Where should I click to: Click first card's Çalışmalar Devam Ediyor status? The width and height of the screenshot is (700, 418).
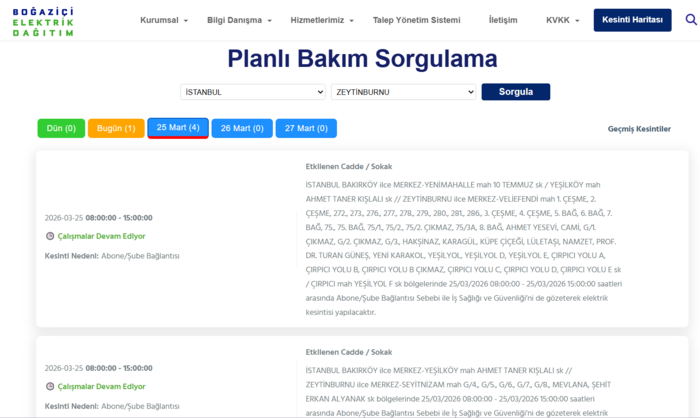pyautogui.click(x=101, y=236)
